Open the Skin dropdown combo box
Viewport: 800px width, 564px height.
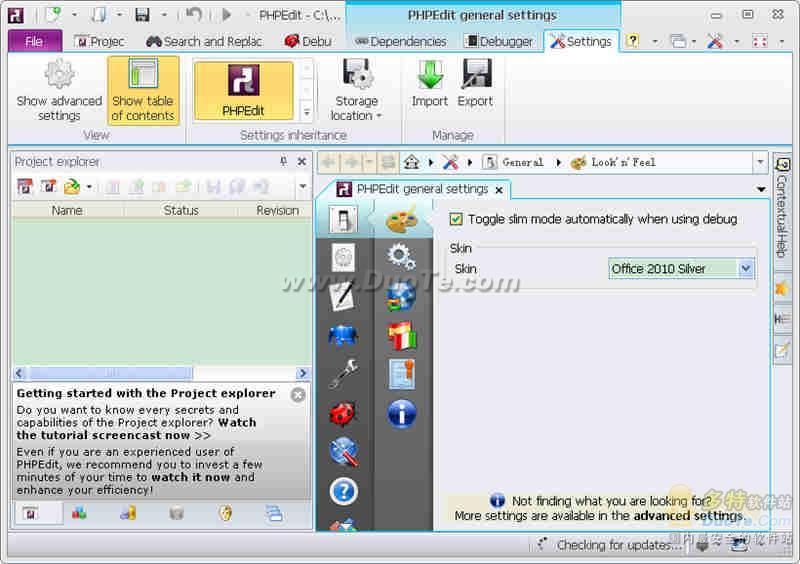coord(681,268)
